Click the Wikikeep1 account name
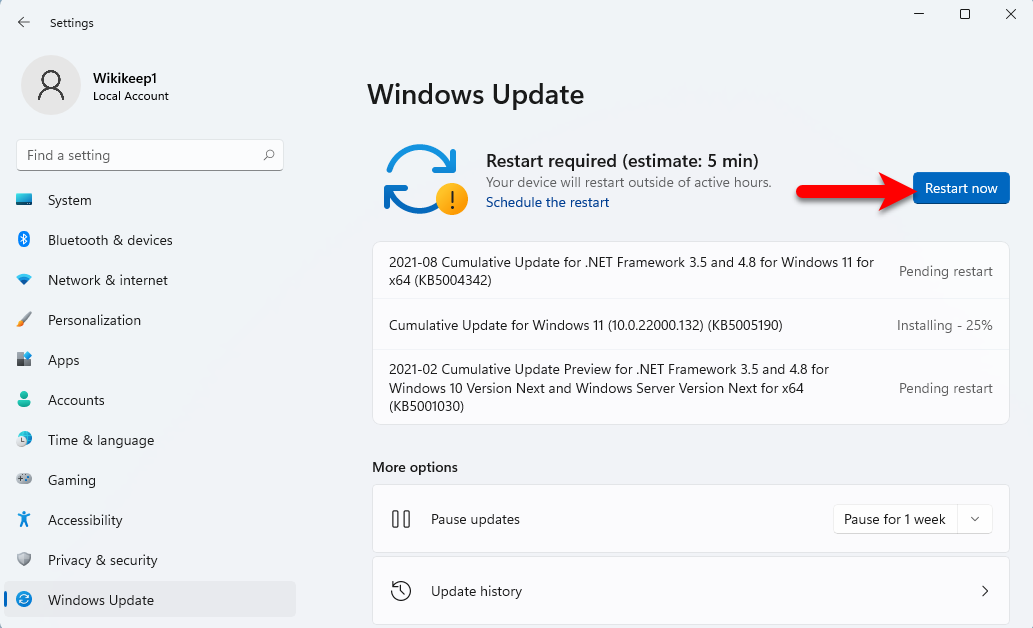This screenshot has width=1033, height=628. [125, 78]
